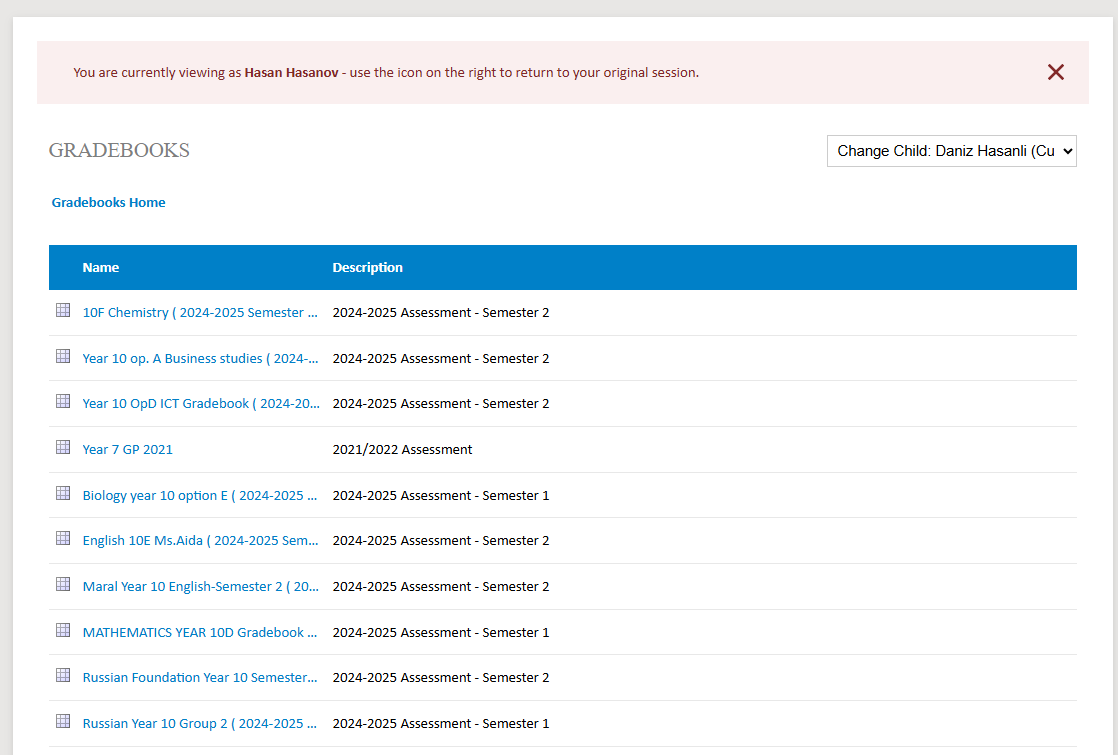1118x755 pixels.
Task: Click the grid icon beside Year 7 GP 2021
Action: 63,448
